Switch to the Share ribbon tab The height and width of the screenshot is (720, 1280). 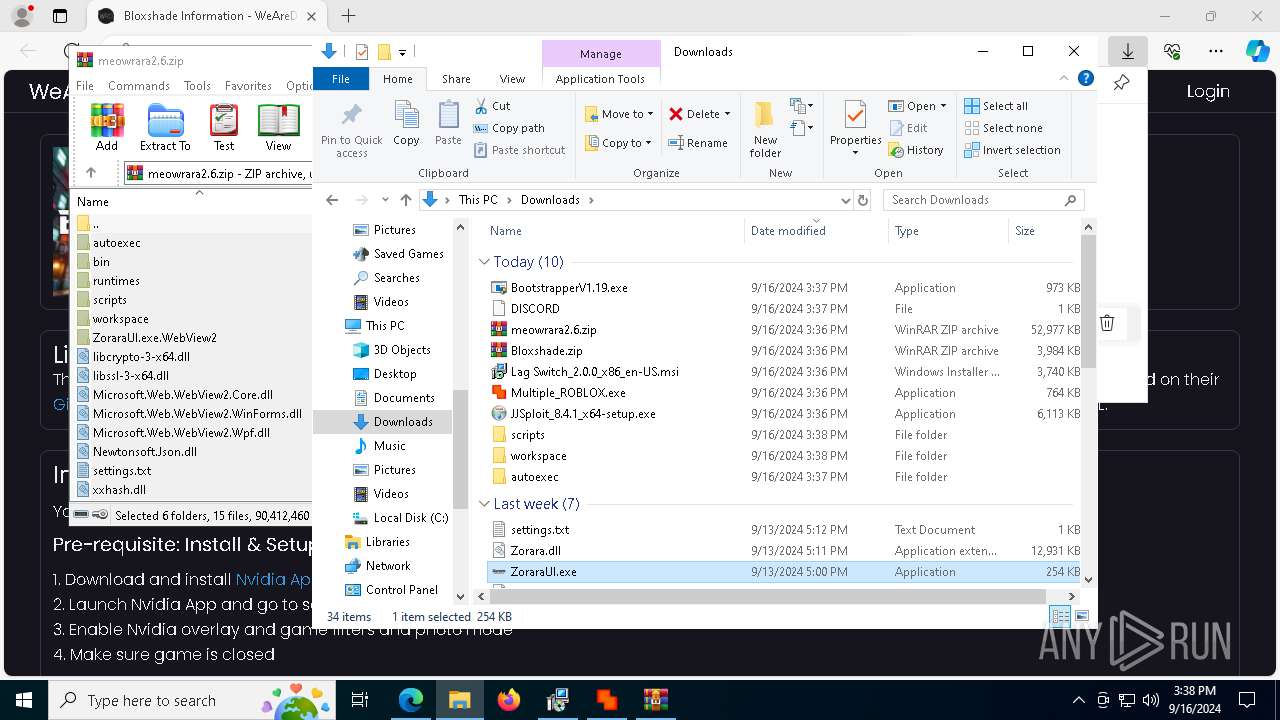pyautogui.click(x=456, y=79)
